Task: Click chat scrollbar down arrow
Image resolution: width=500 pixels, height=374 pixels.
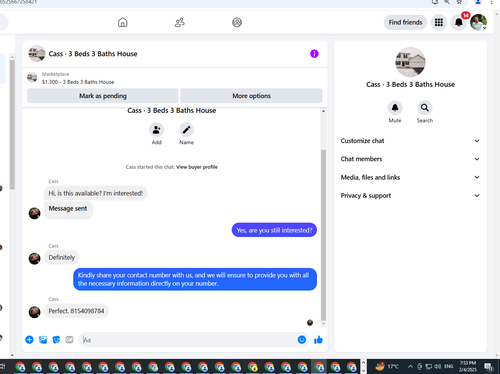Action: coord(323,324)
